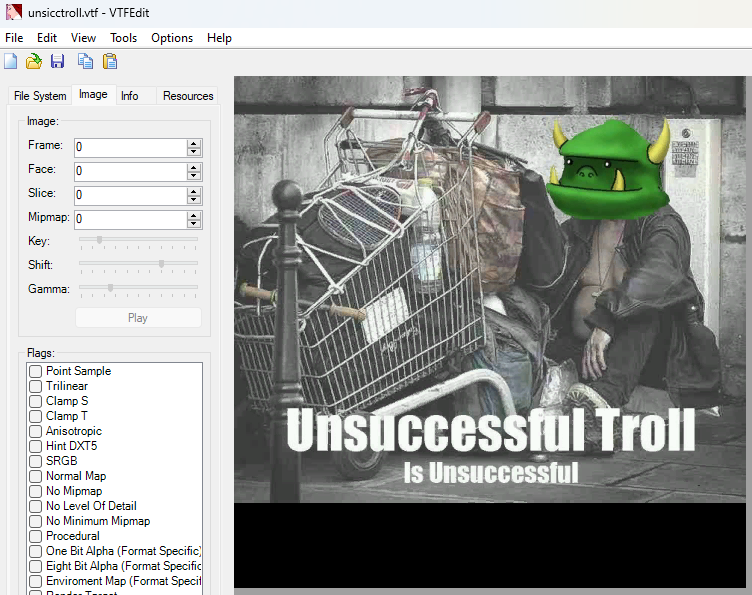
Task: Open the View menu
Action: [x=83, y=38]
